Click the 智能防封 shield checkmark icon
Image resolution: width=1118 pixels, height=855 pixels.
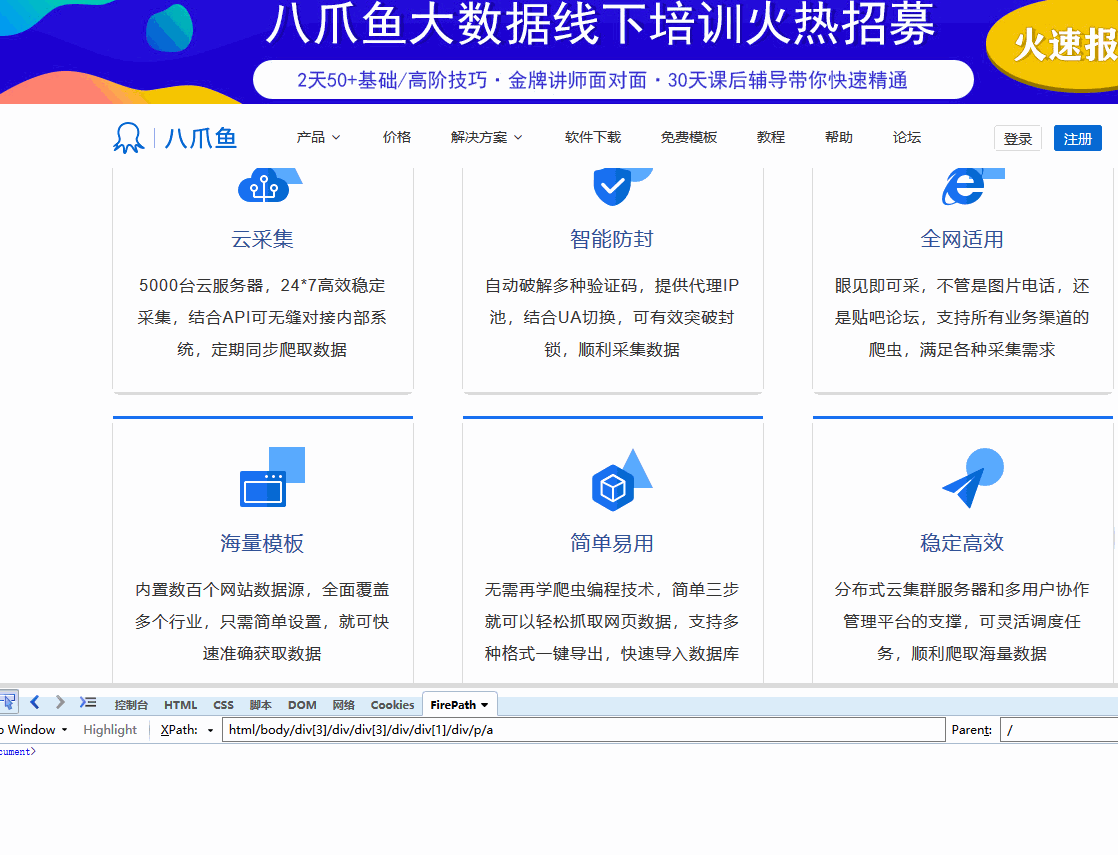[x=622, y=187]
